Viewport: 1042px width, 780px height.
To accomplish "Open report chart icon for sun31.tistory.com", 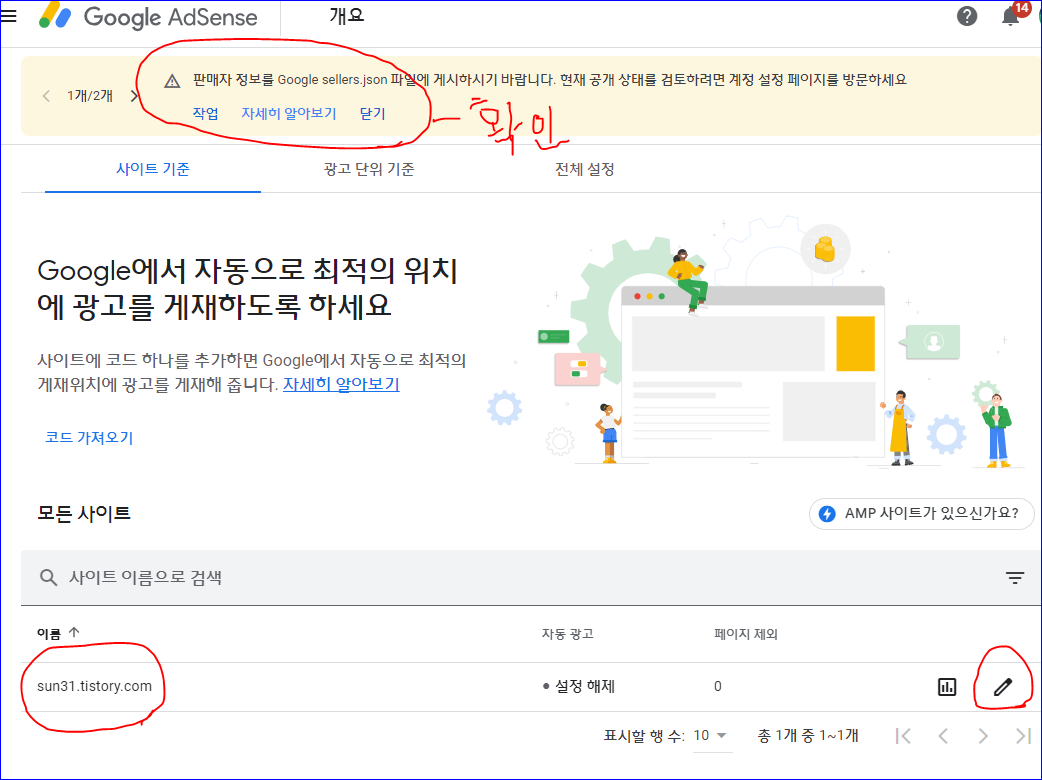I will 947,687.
